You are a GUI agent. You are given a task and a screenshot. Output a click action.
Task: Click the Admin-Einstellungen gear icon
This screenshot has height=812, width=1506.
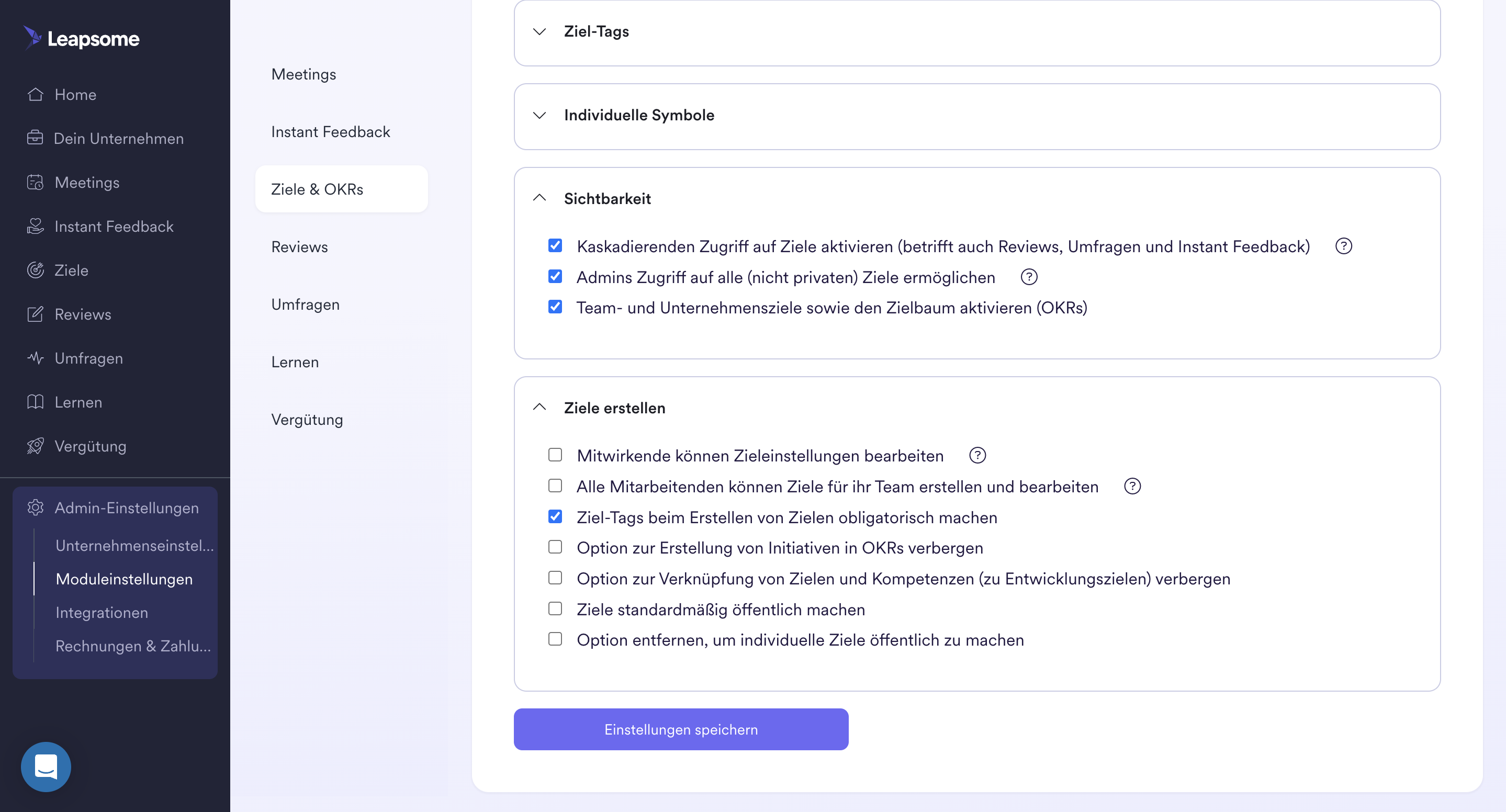(35, 507)
